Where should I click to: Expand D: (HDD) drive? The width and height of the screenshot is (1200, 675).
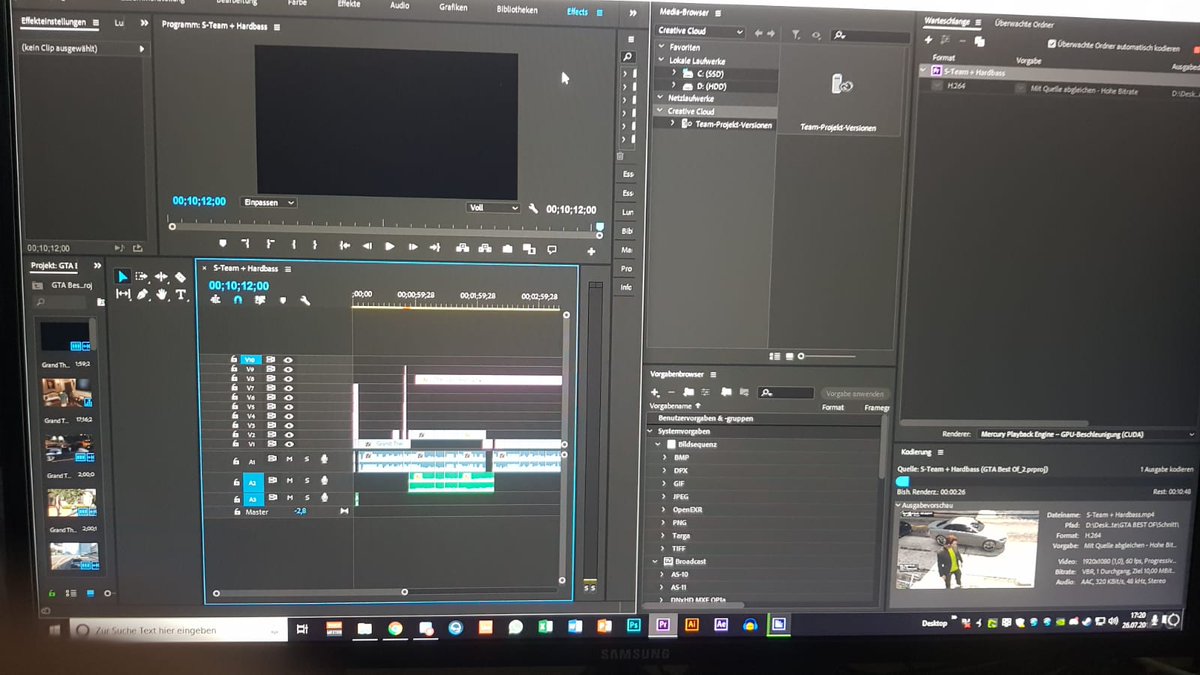pyautogui.click(x=674, y=86)
